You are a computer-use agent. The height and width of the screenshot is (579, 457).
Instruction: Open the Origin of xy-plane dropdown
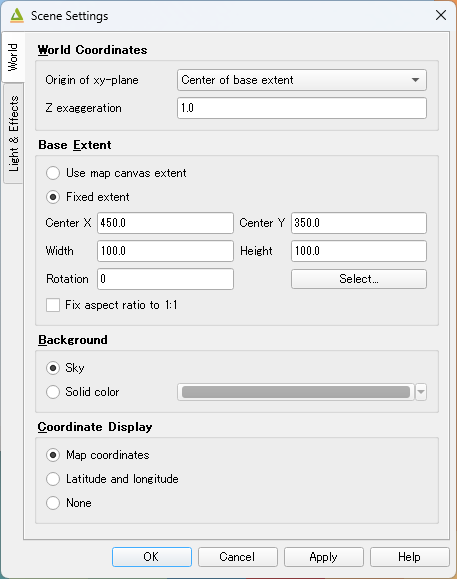[302, 80]
